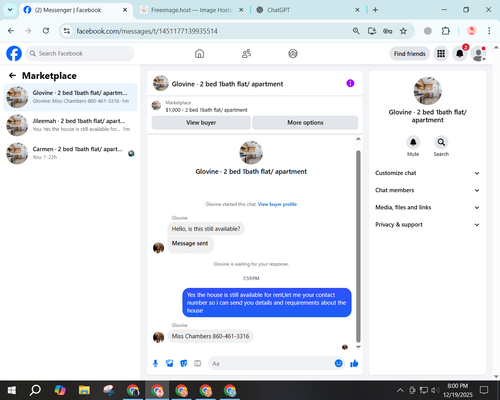Record a voice clip microphone icon
Image resolution: width=500 pixels, height=400 pixels.
[155, 363]
